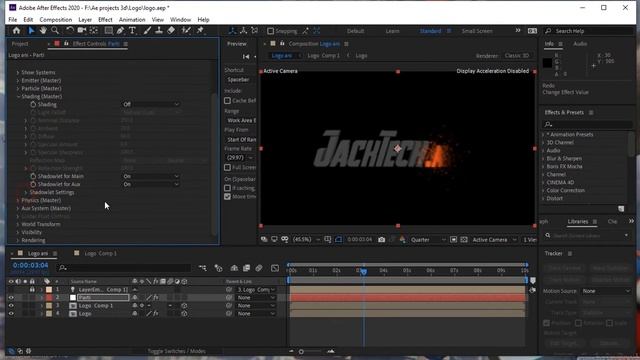Image resolution: width=640 pixels, height=360 pixels.
Task: Toggle transparency grid icon in viewer footer
Action: point(464,240)
